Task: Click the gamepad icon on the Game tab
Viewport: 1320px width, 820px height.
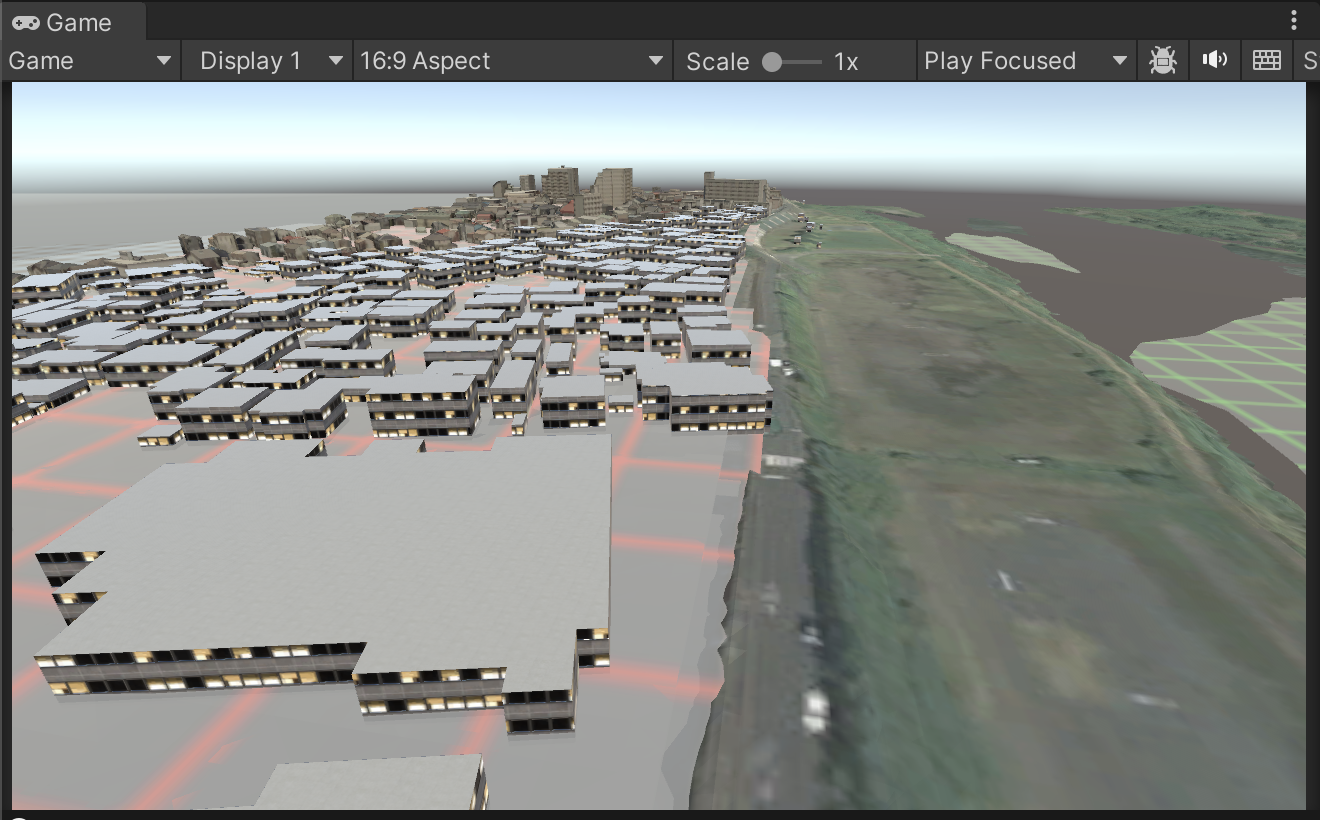Action: point(26,22)
